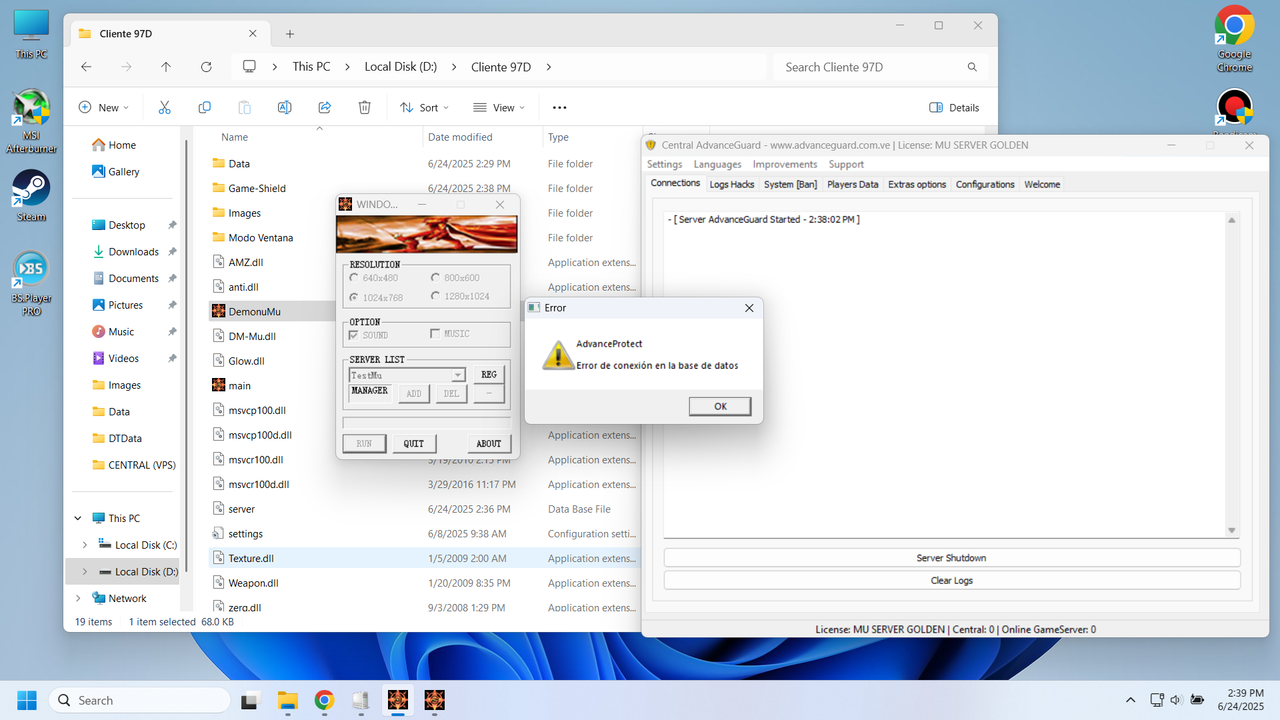The image size is (1280, 720).
Task: Open new tab in File Explorer
Action: (x=290, y=33)
